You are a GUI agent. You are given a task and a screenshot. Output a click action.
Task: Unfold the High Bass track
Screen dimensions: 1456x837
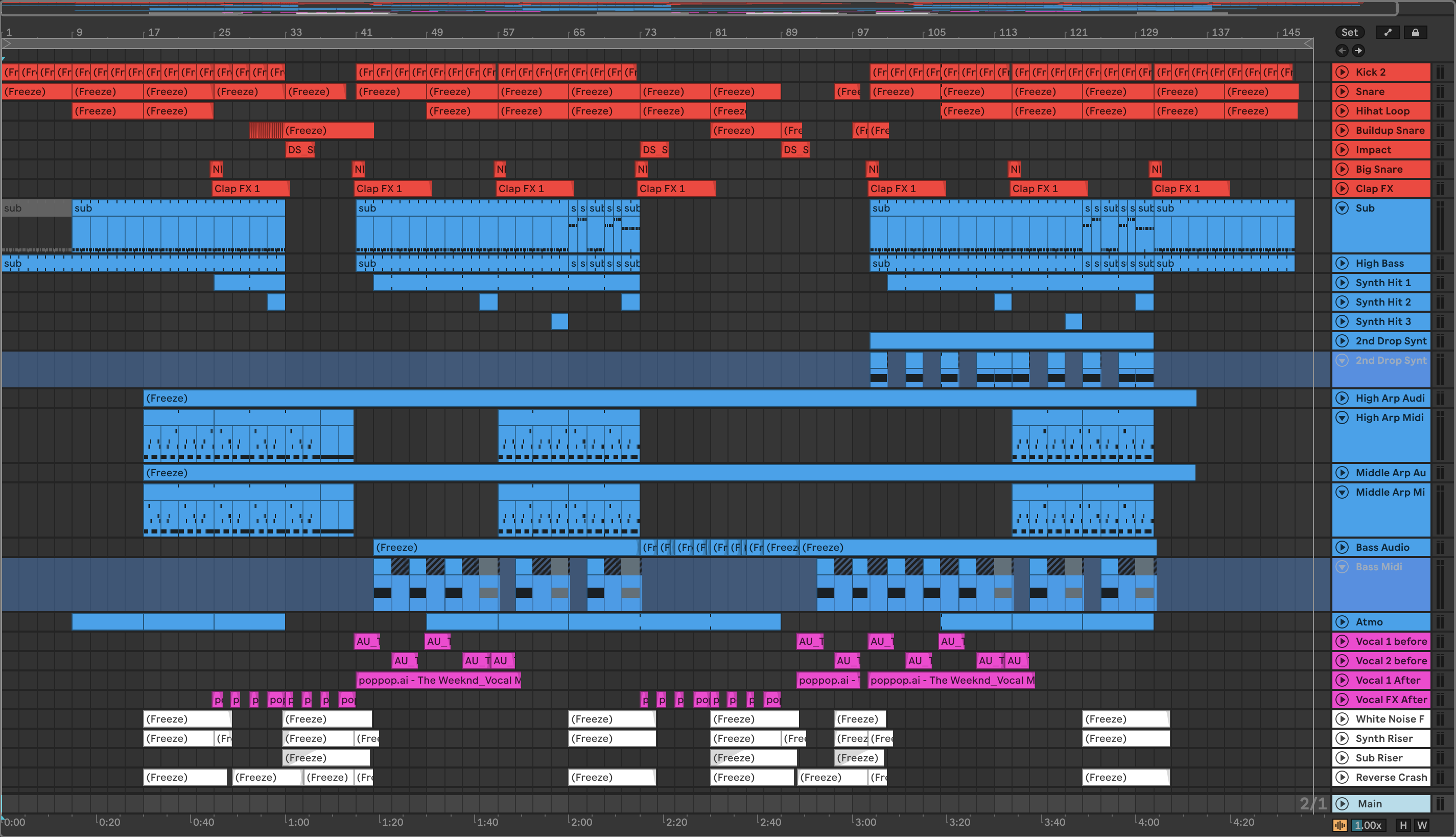point(1342,263)
